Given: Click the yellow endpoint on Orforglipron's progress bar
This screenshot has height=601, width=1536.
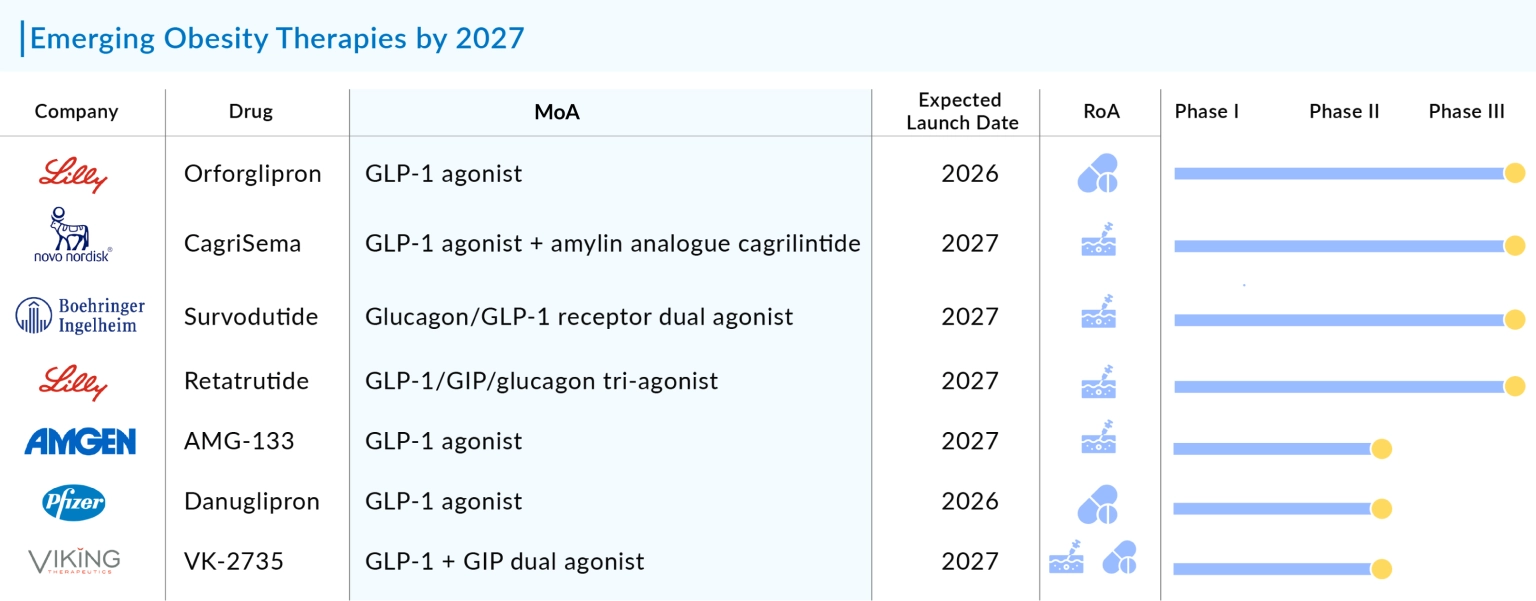Looking at the screenshot, I should coord(1515,173).
